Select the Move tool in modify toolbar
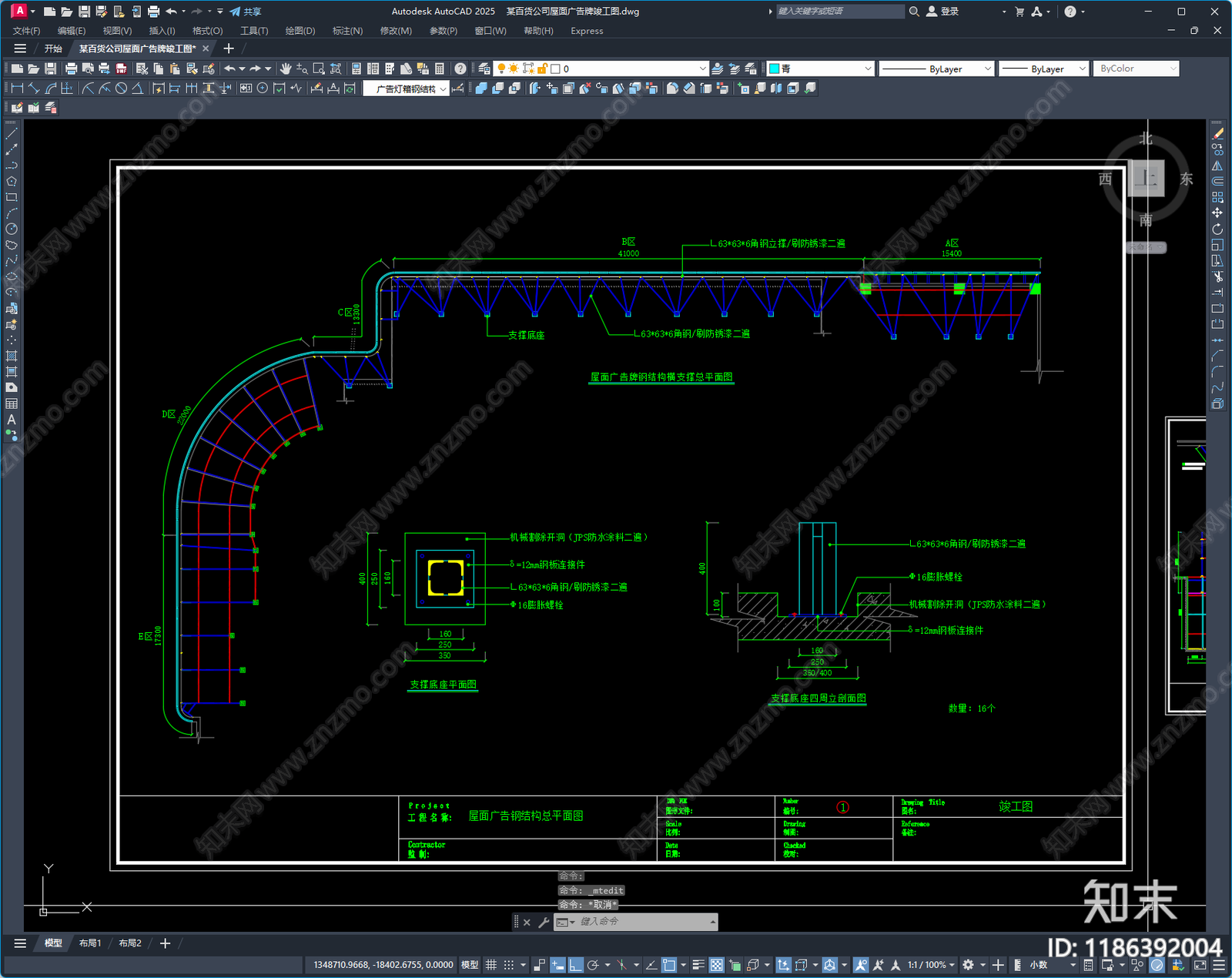 (x=1217, y=213)
